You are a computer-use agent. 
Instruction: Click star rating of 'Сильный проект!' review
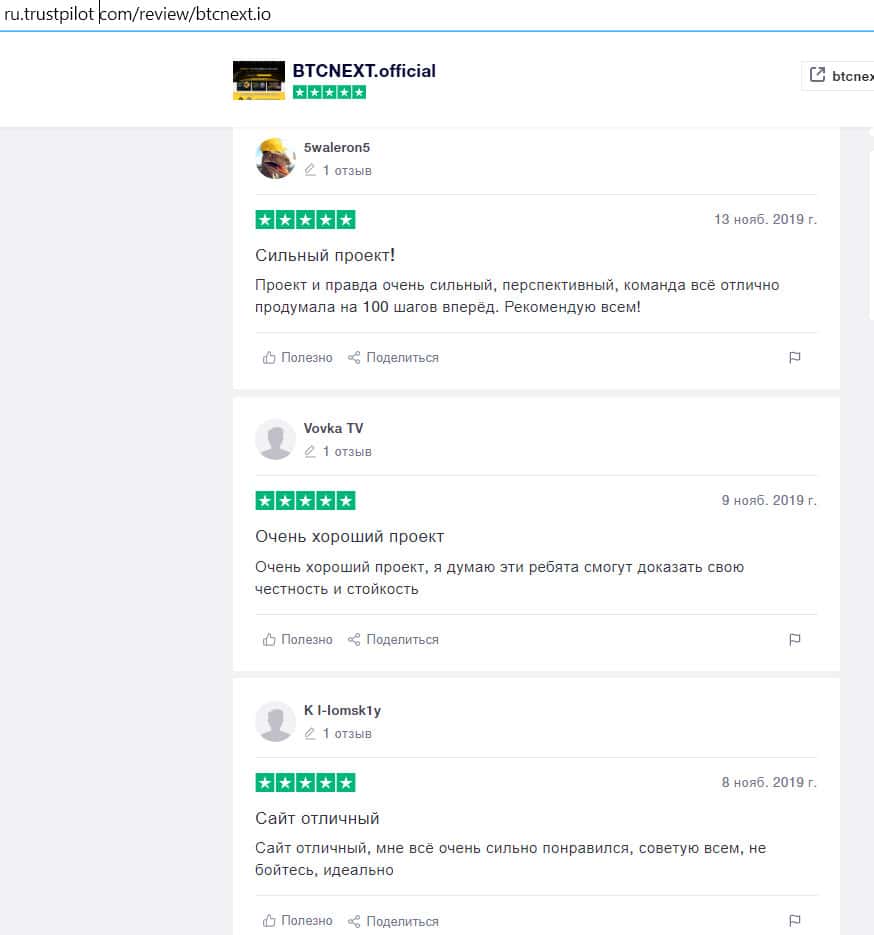(305, 219)
